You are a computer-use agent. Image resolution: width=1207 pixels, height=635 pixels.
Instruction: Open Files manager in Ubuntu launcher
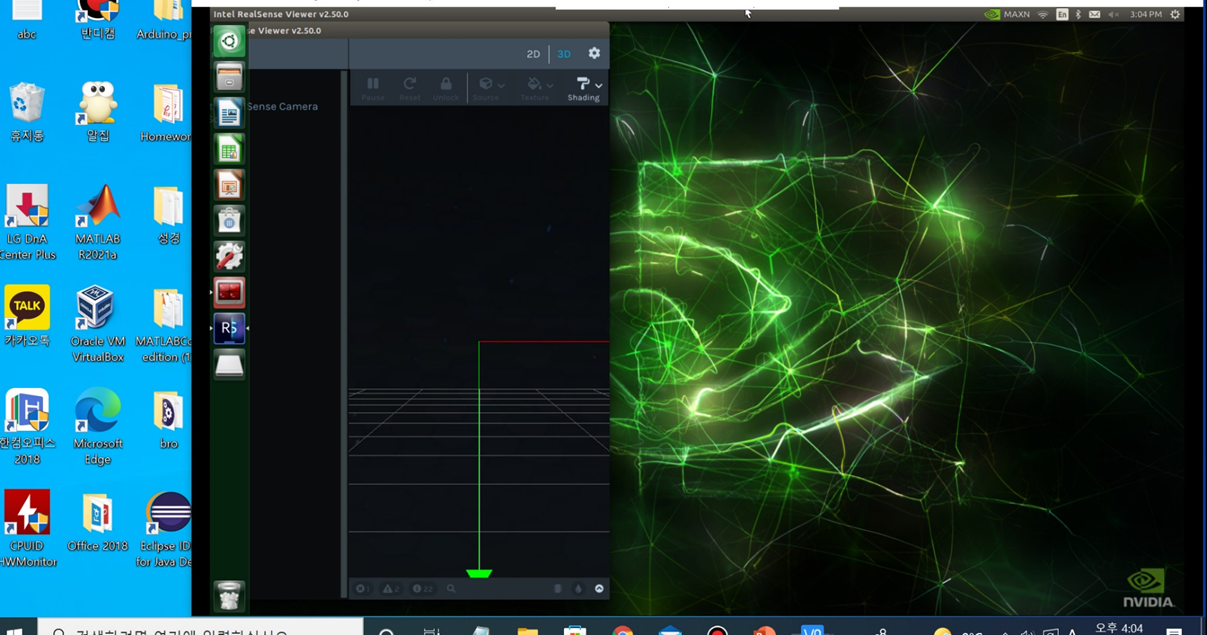(x=229, y=77)
